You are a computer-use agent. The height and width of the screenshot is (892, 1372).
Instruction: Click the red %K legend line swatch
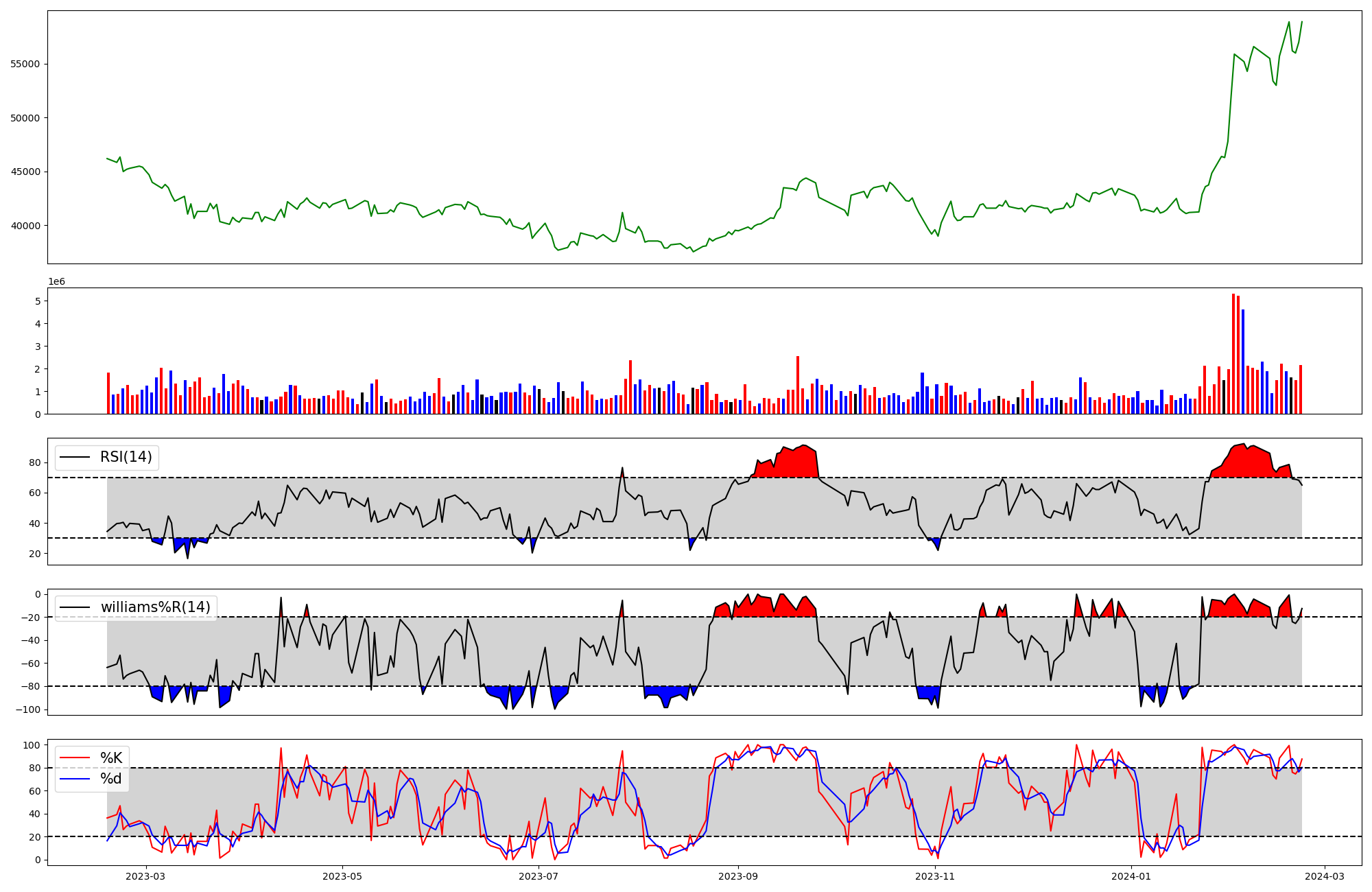coord(75,758)
